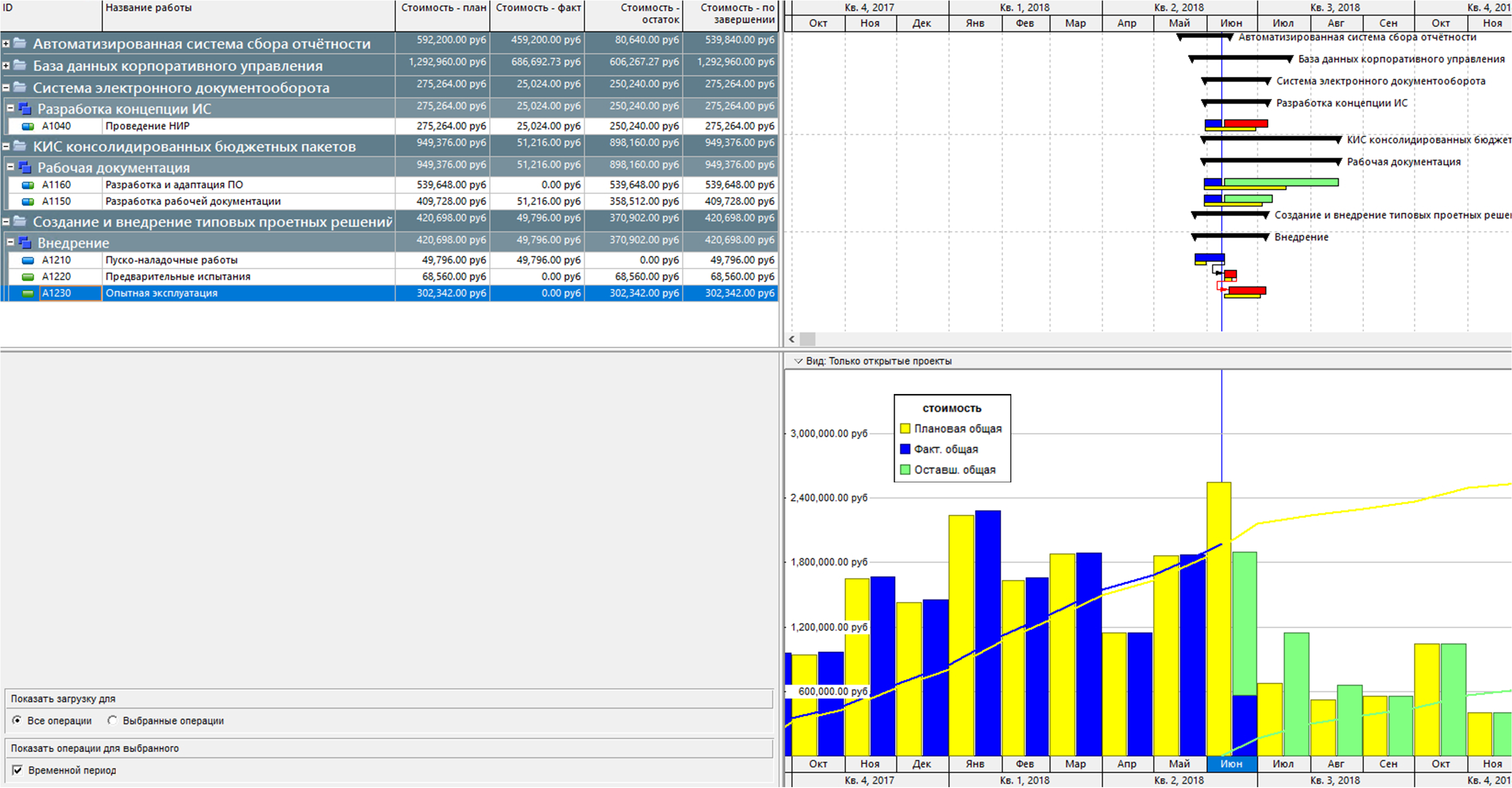The height and width of the screenshot is (788, 1512).
Task: Select activity row Разработка рабочей документации
Action: 192,201
